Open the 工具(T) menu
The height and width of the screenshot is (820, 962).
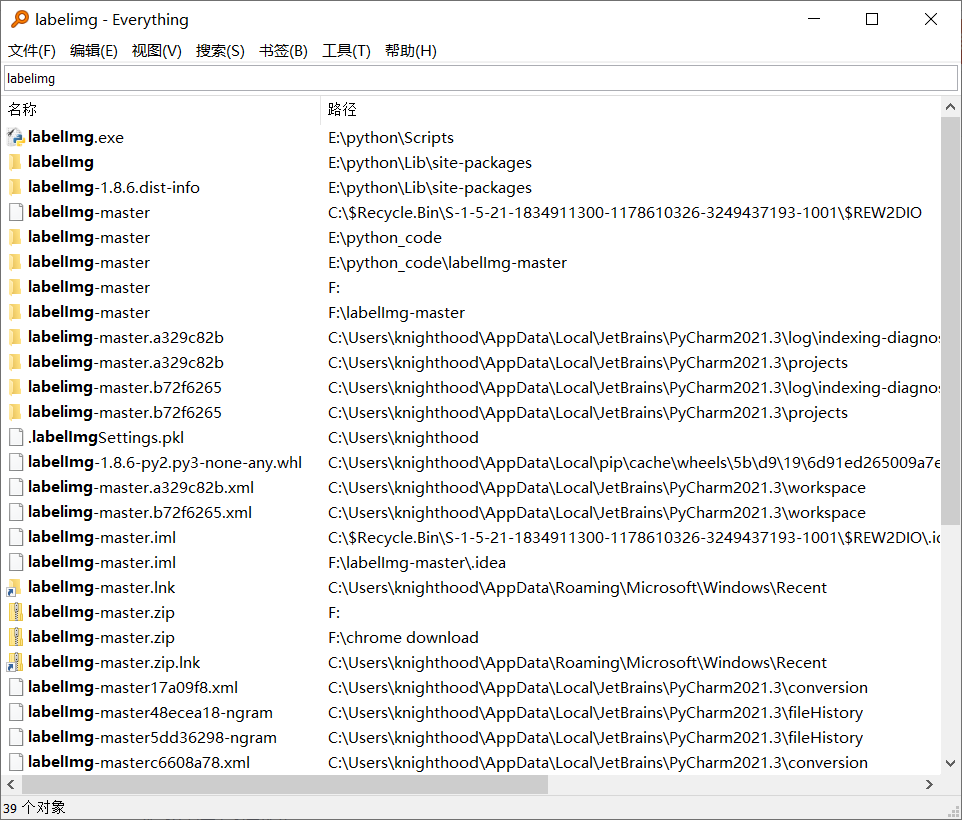click(x=347, y=51)
